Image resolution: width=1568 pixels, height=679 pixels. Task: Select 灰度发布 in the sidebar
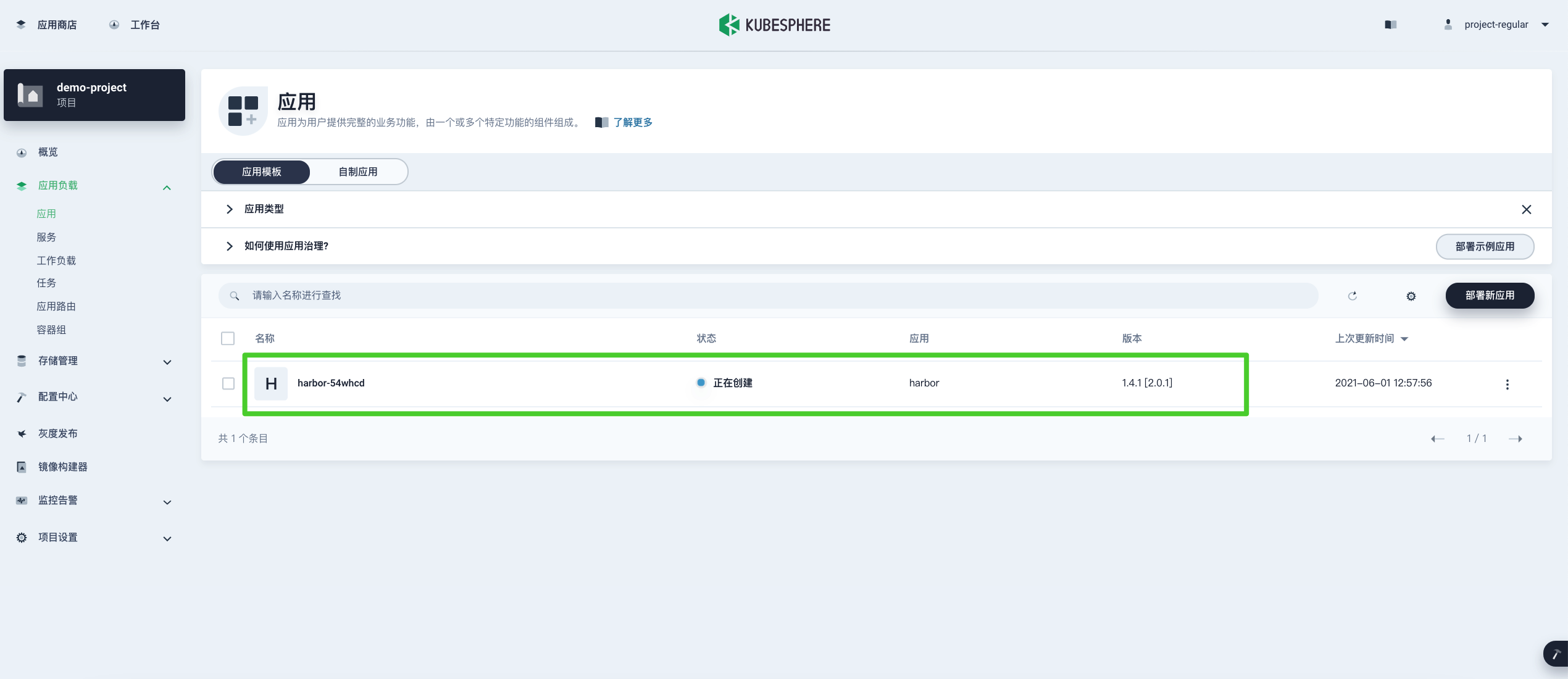[59, 433]
